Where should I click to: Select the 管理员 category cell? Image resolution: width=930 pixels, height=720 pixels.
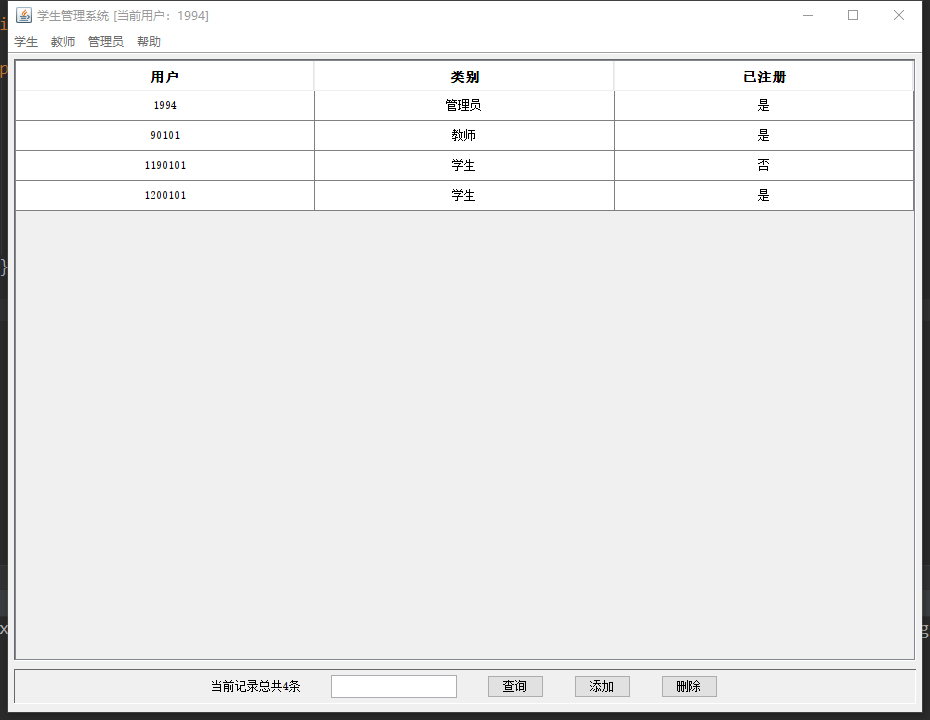click(x=464, y=106)
